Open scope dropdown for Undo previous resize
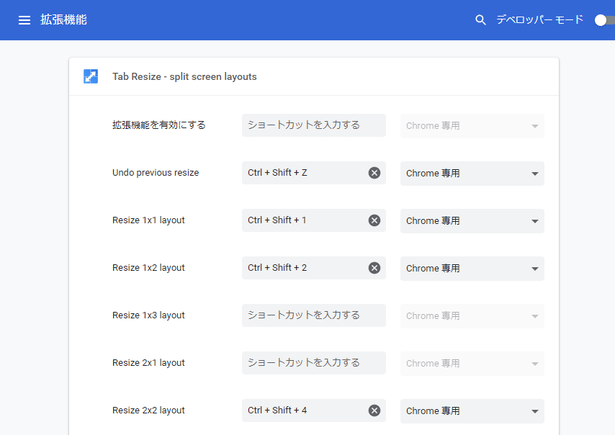The height and width of the screenshot is (435, 615). tap(472, 173)
